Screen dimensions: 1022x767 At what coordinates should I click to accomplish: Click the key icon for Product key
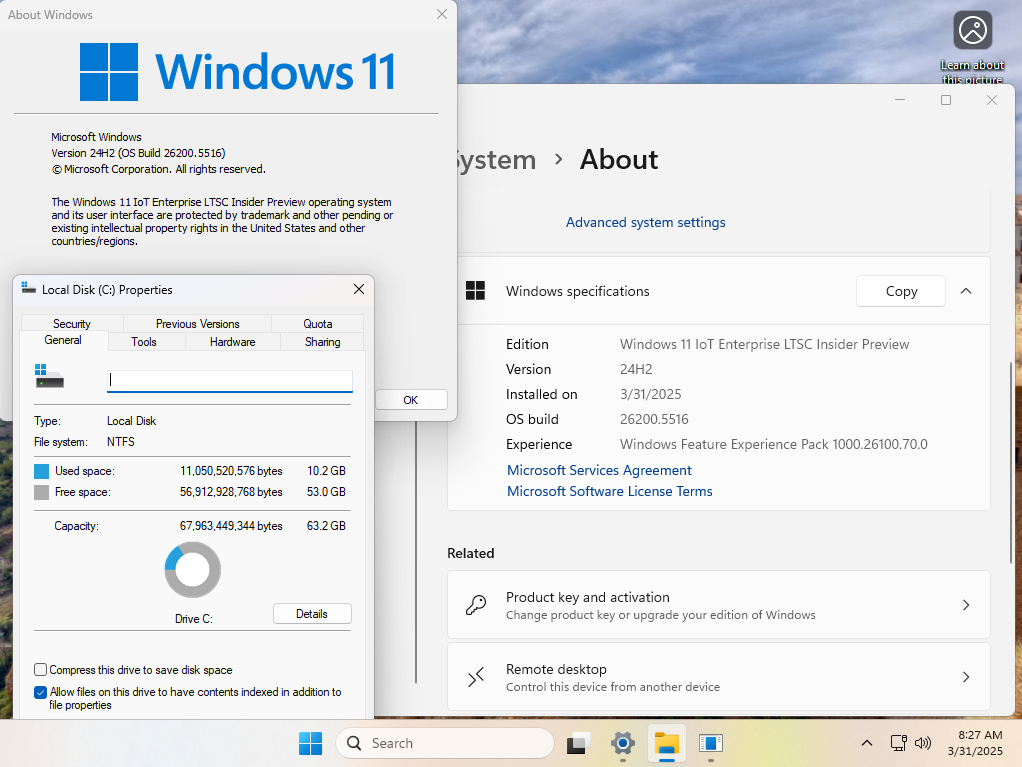pos(476,605)
